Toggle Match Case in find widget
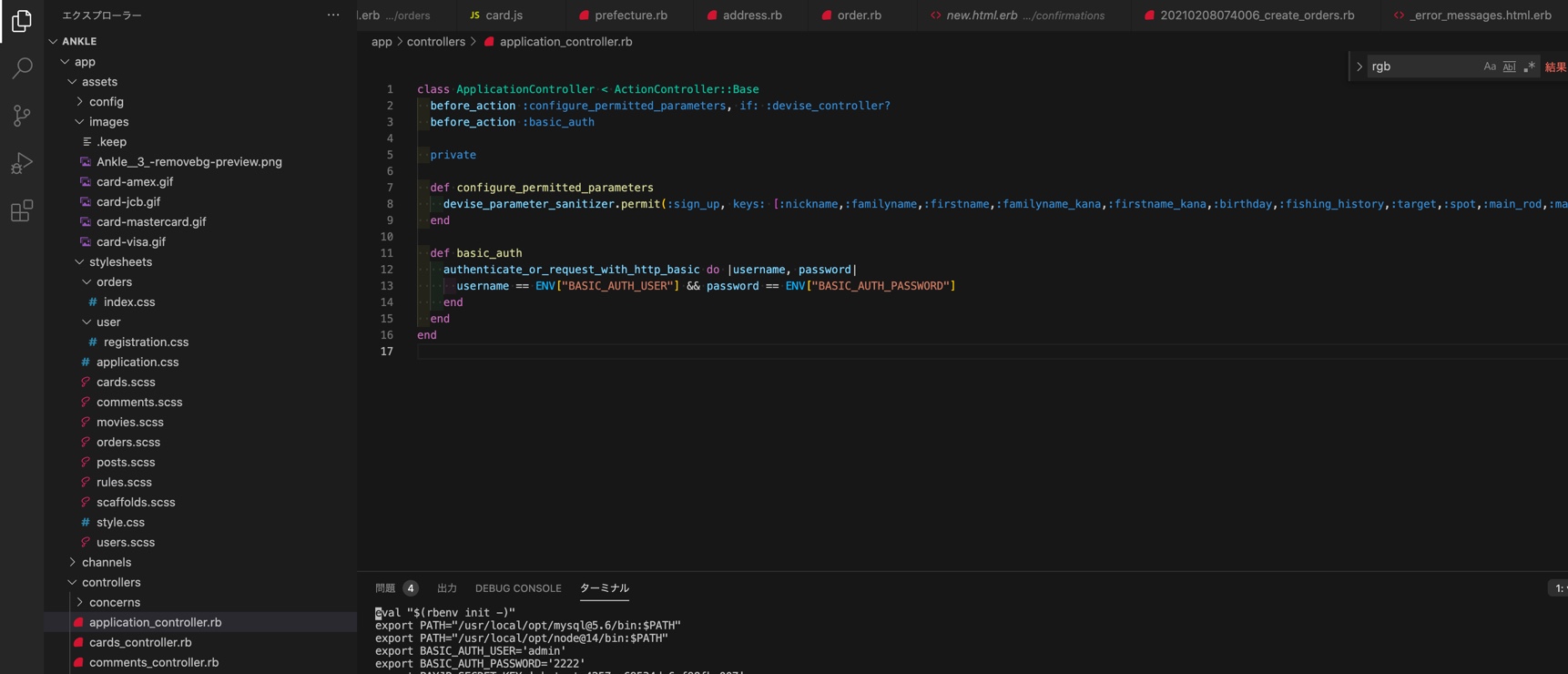Screen dimensions: 1568x674 click(x=1490, y=66)
